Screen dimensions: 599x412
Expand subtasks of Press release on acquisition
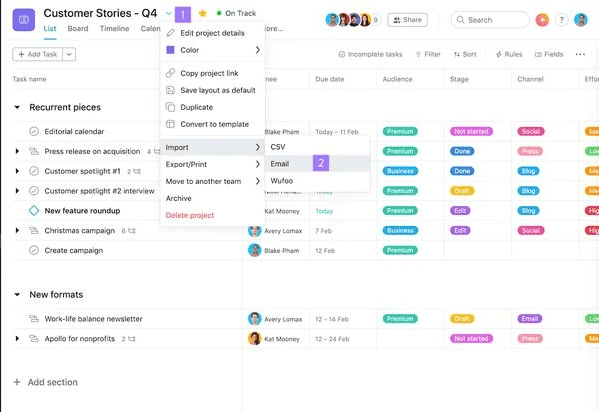(17, 151)
